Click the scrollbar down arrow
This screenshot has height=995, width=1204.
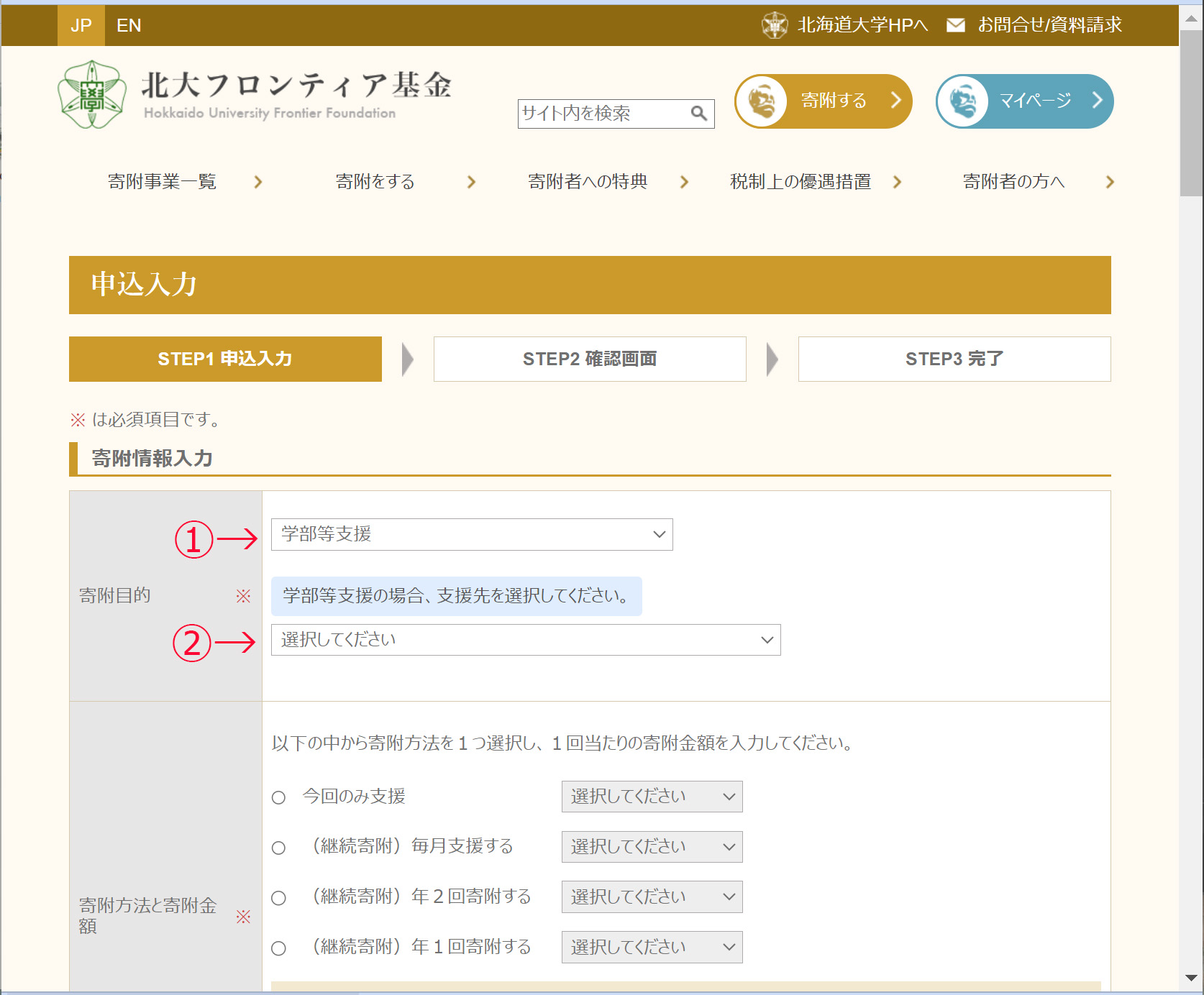pyautogui.click(x=1191, y=978)
